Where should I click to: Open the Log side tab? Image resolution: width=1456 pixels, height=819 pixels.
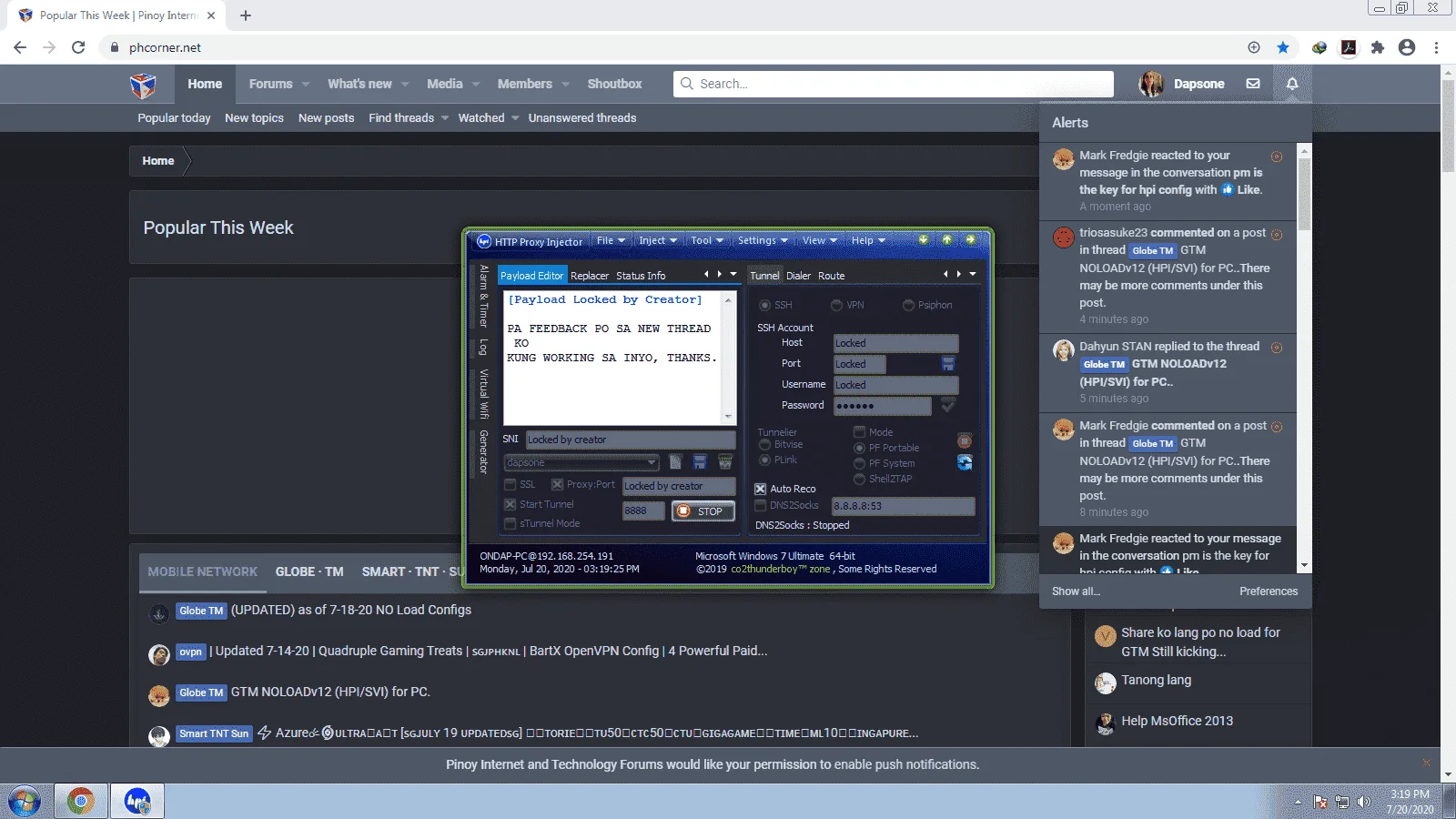pyautogui.click(x=483, y=347)
